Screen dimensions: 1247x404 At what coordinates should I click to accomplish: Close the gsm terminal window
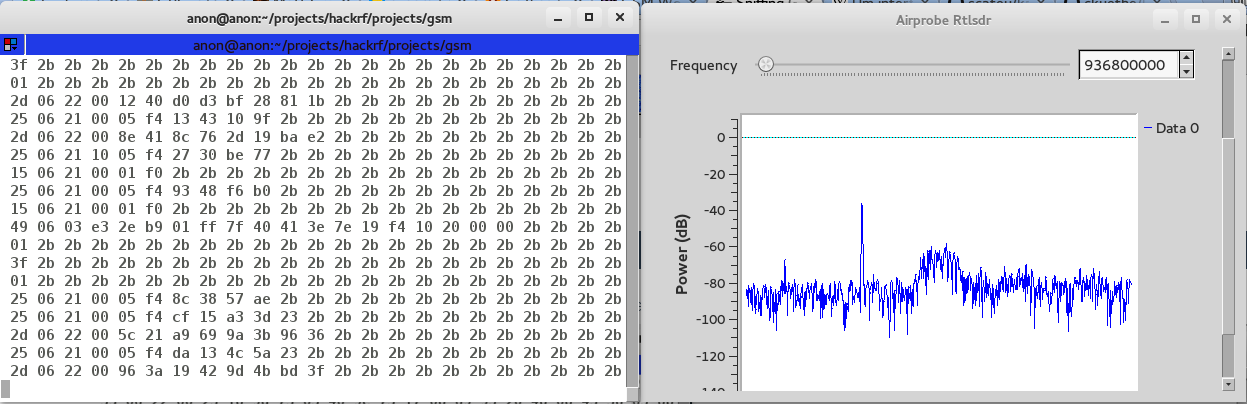tap(621, 17)
